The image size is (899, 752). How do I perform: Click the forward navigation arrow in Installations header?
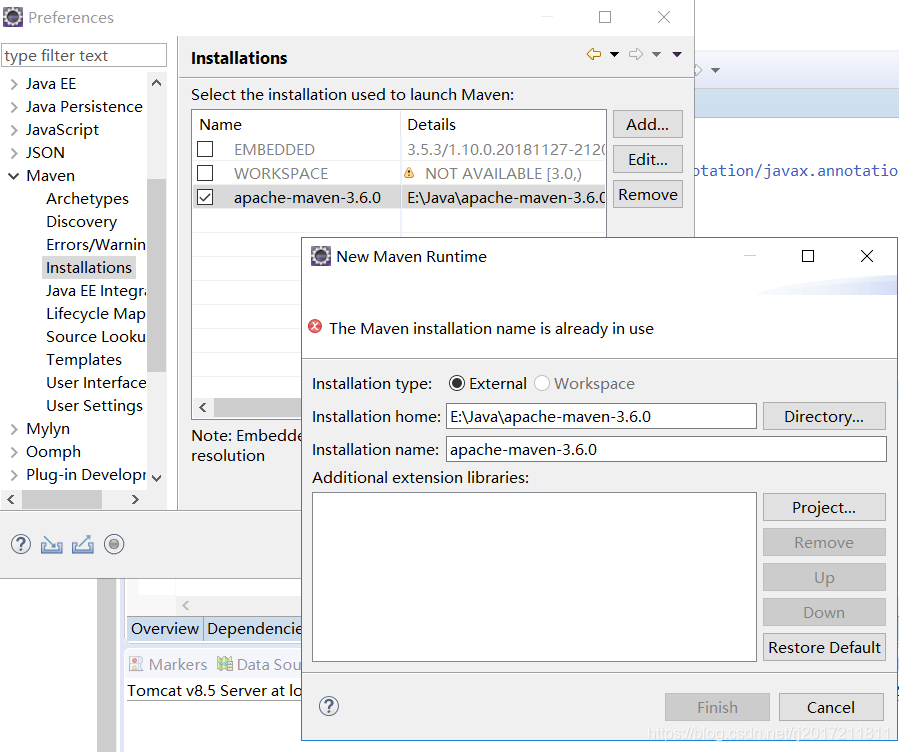[x=635, y=54]
